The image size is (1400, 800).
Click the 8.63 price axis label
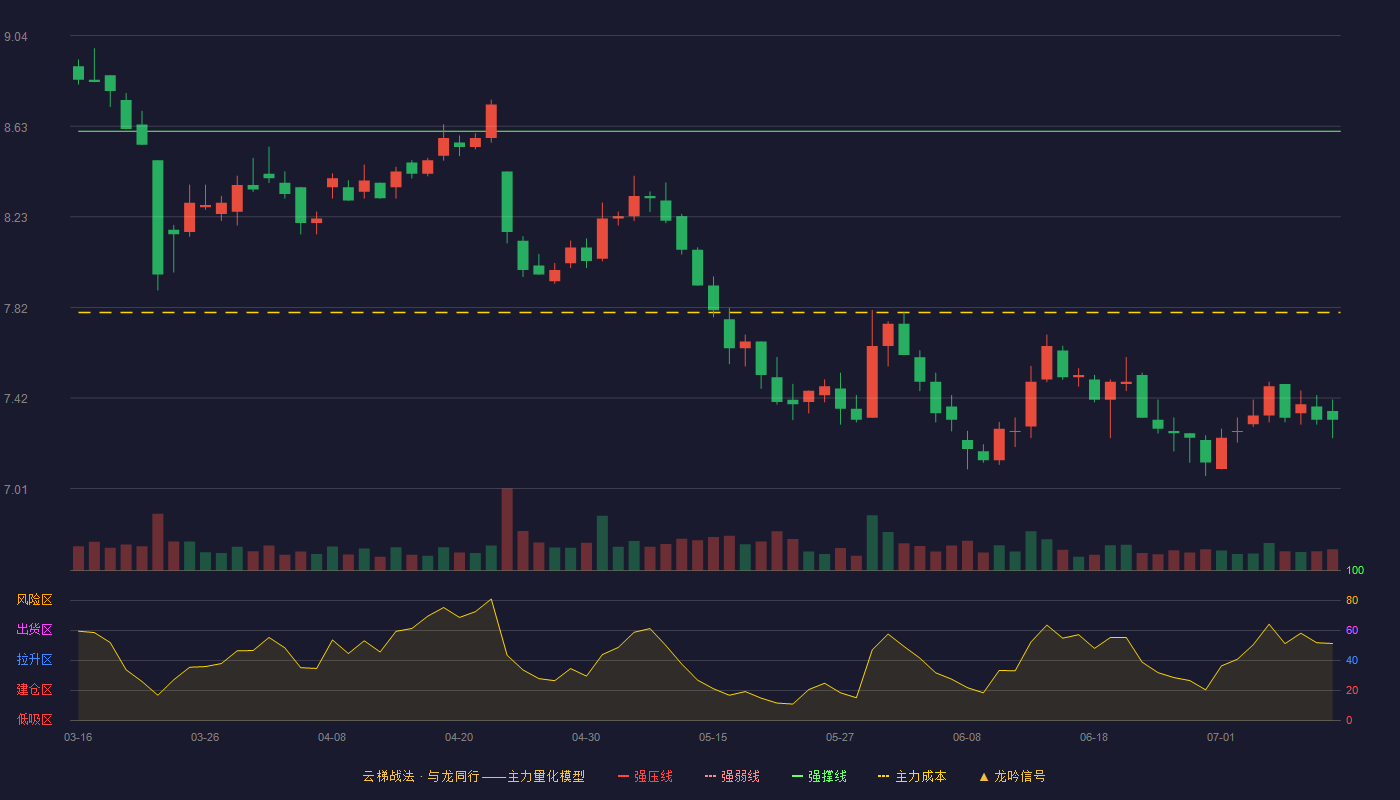click(16, 128)
